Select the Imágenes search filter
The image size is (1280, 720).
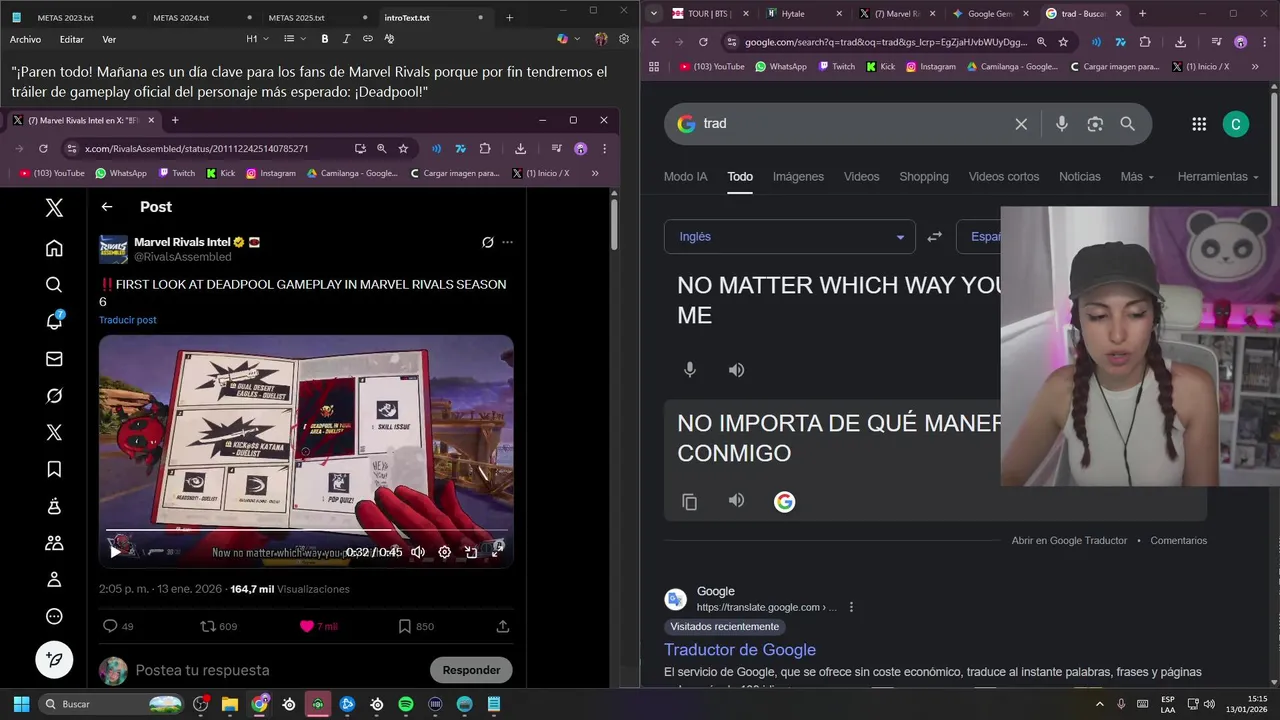click(x=798, y=176)
